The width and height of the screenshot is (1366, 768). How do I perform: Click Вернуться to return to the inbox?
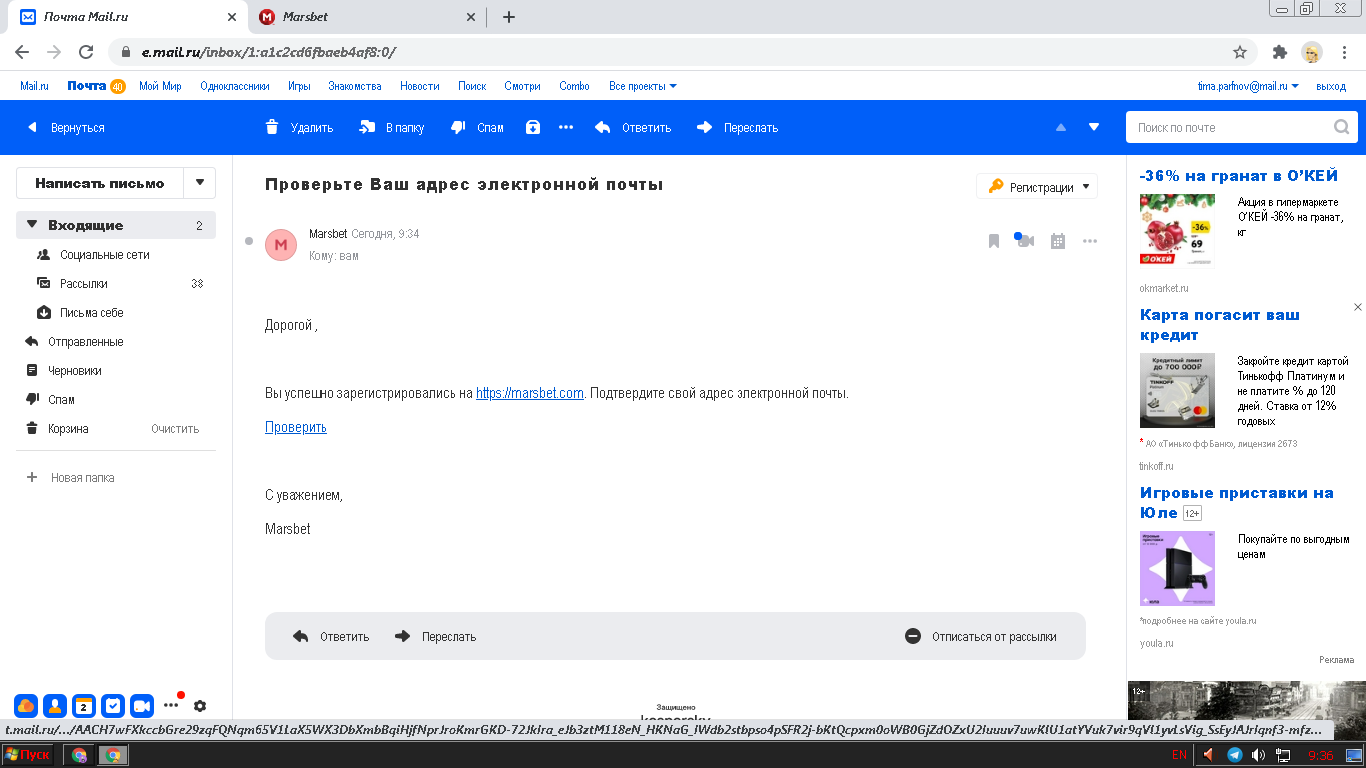(x=66, y=127)
